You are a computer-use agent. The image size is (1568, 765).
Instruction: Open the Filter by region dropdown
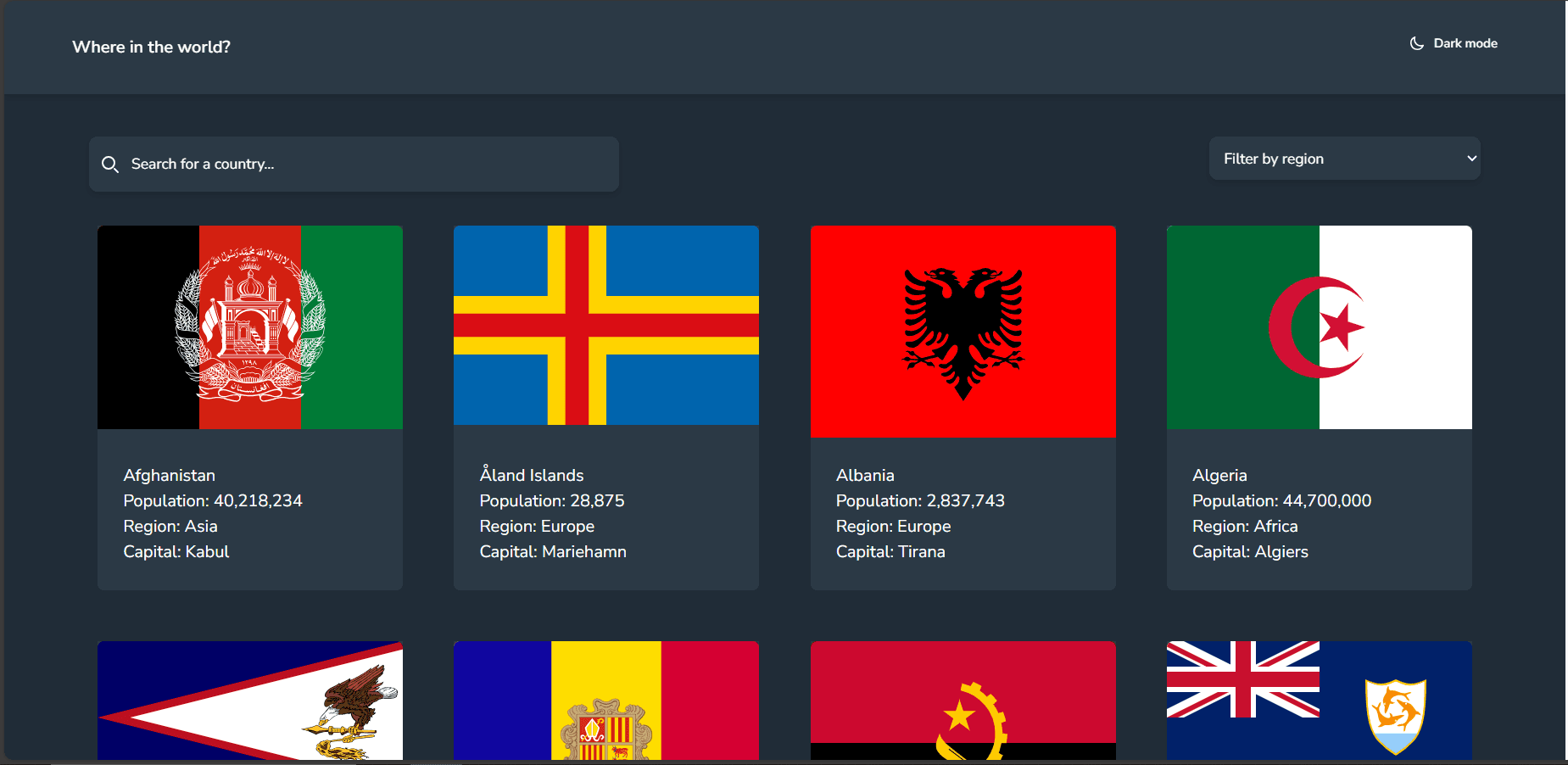[x=1345, y=159]
